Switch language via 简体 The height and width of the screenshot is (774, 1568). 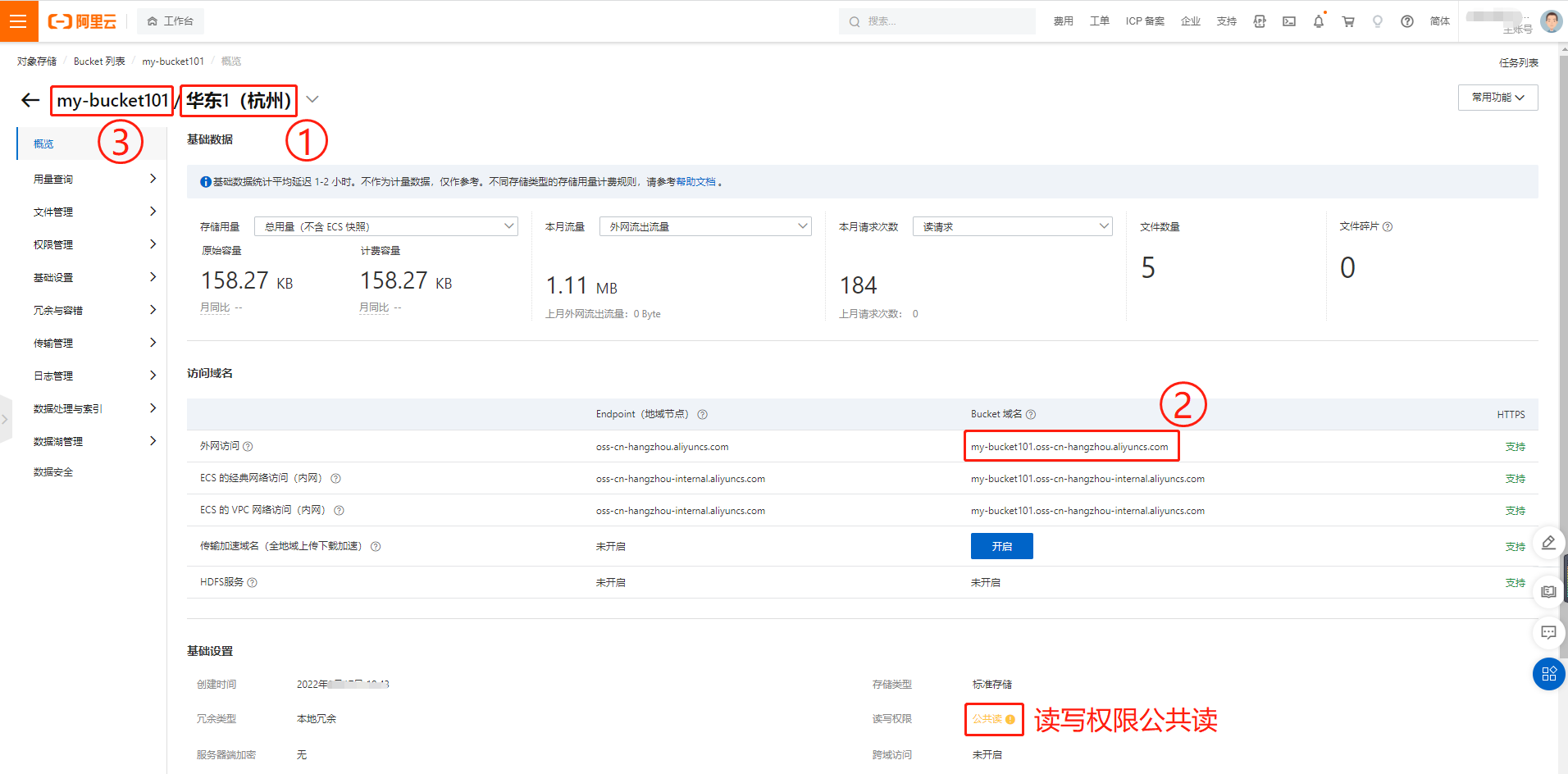click(1439, 21)
